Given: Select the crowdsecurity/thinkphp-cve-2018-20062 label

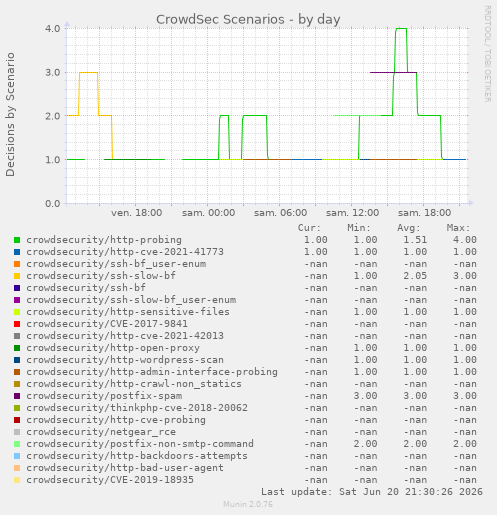Looking at the screenshot, I should (x=137, y=408).
